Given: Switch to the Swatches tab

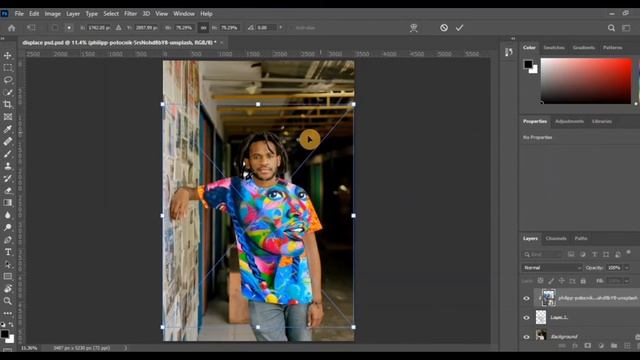Looking at the screenshot, I should [x=554, y=48].
